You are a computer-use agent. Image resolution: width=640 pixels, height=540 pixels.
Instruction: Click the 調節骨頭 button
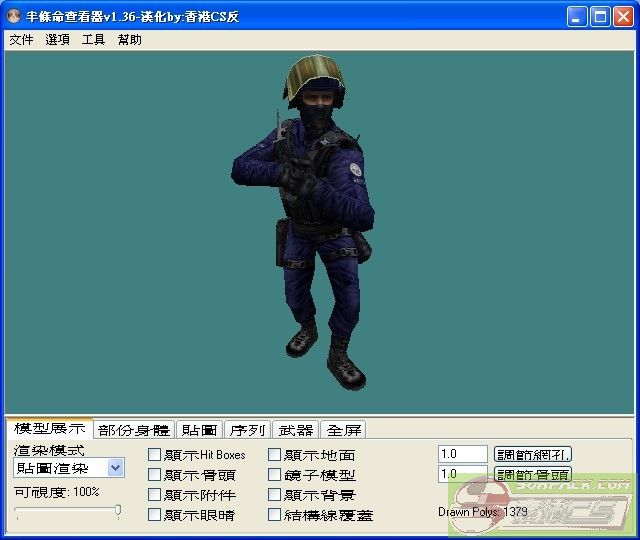(x=533, y=475)
